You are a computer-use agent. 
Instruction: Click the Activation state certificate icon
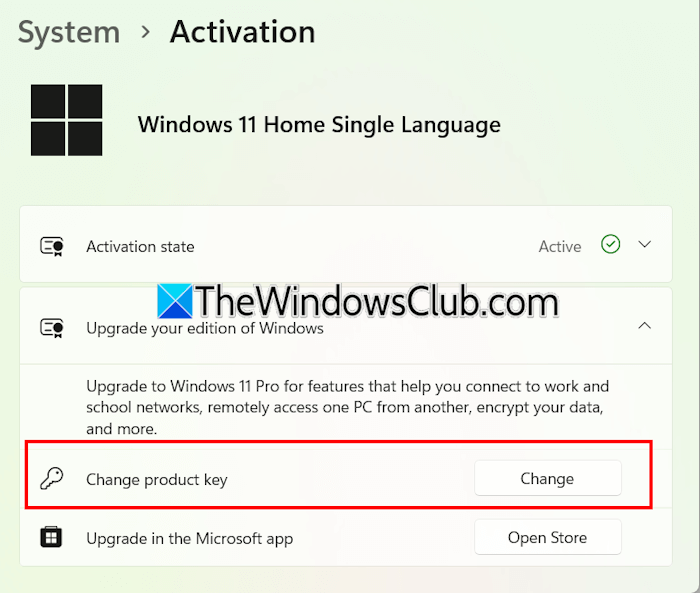(x=52, y=246)
